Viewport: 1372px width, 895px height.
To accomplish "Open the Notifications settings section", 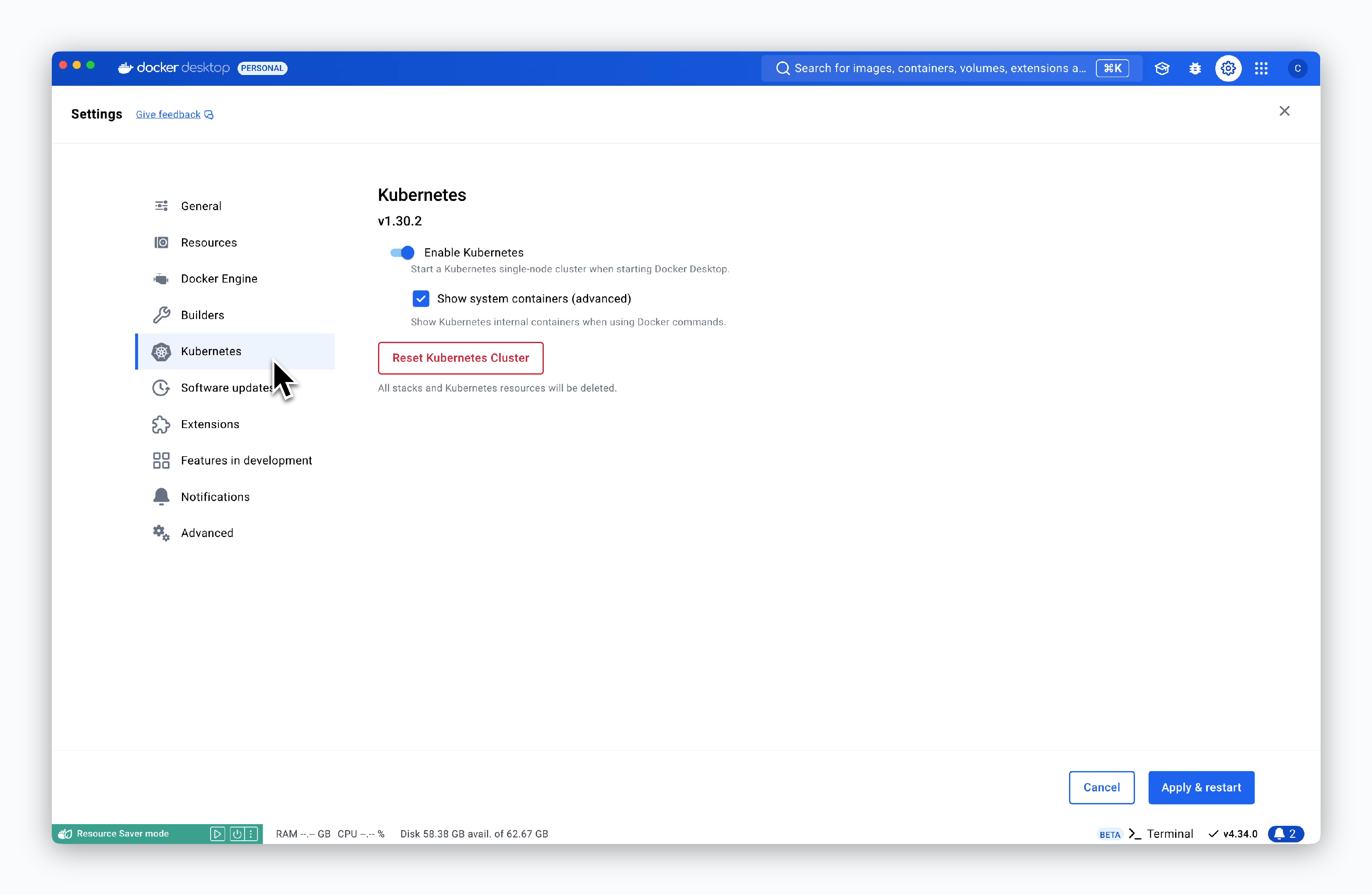I will pos(235,497).
